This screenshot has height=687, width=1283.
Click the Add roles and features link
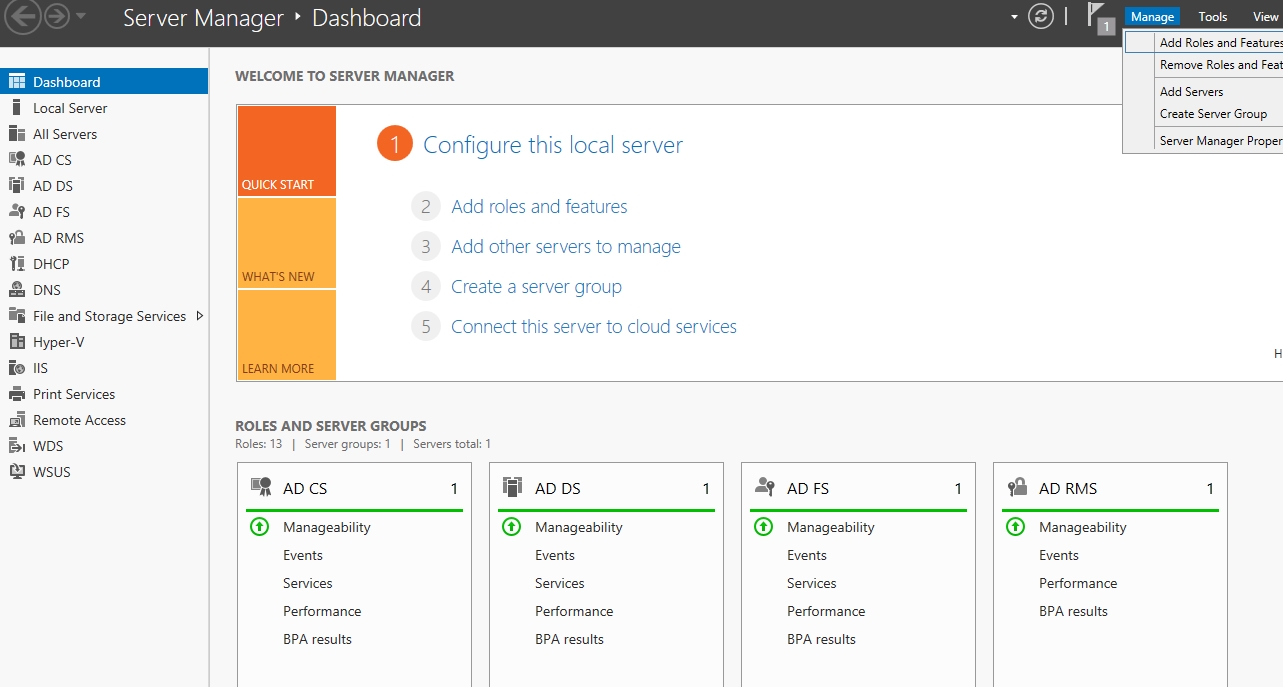point(539,207)
